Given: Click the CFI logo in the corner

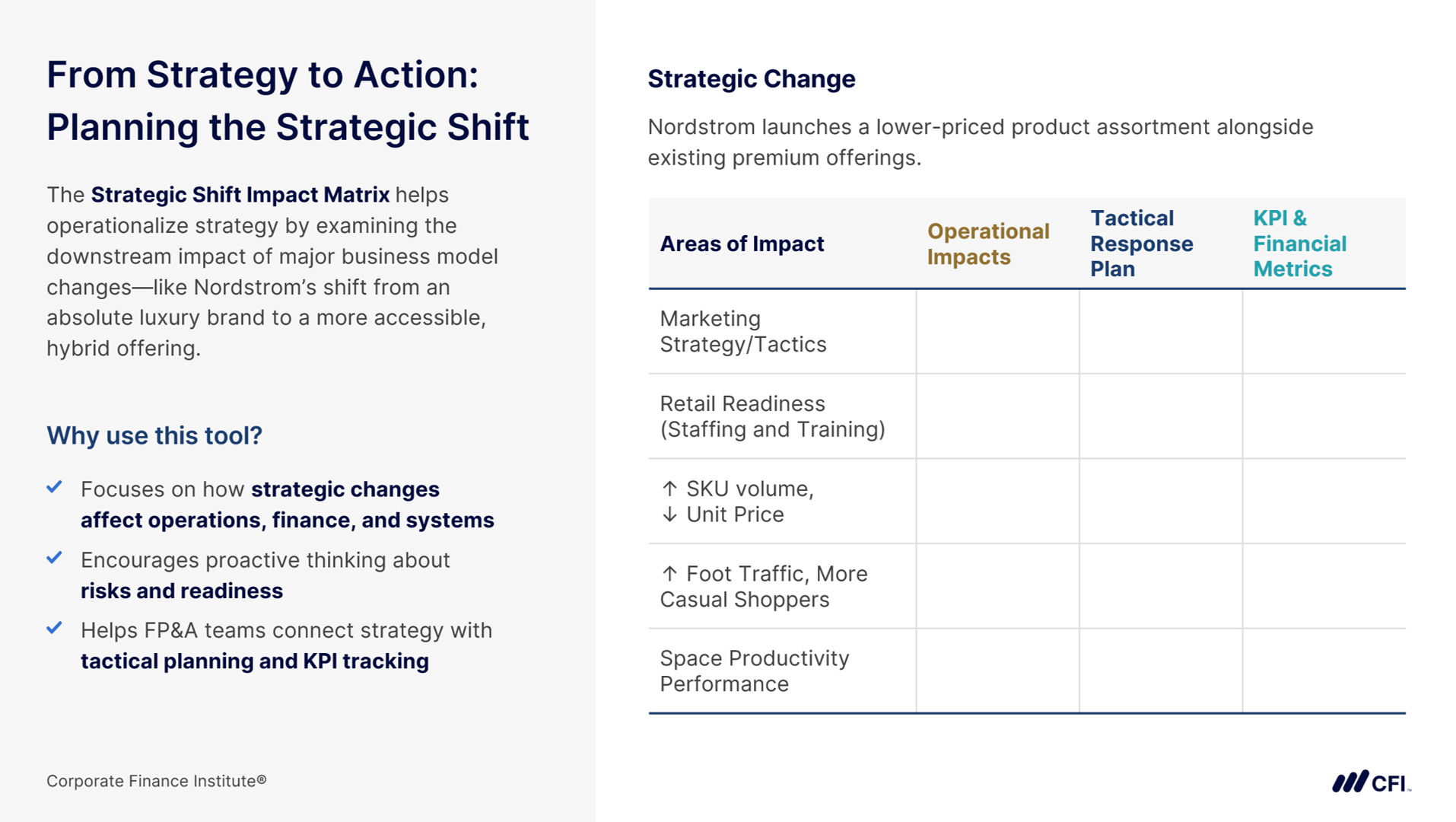Looking at the screenshot, I should 1370,782.
